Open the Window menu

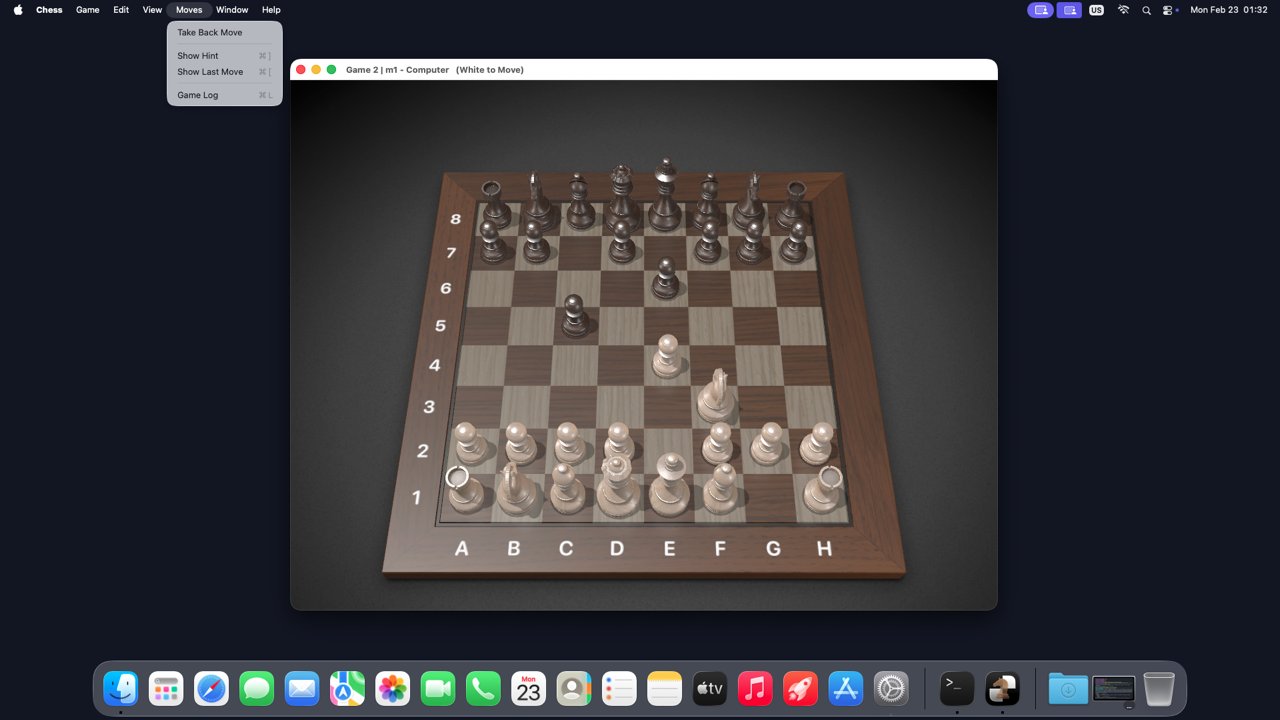(232, 10)
